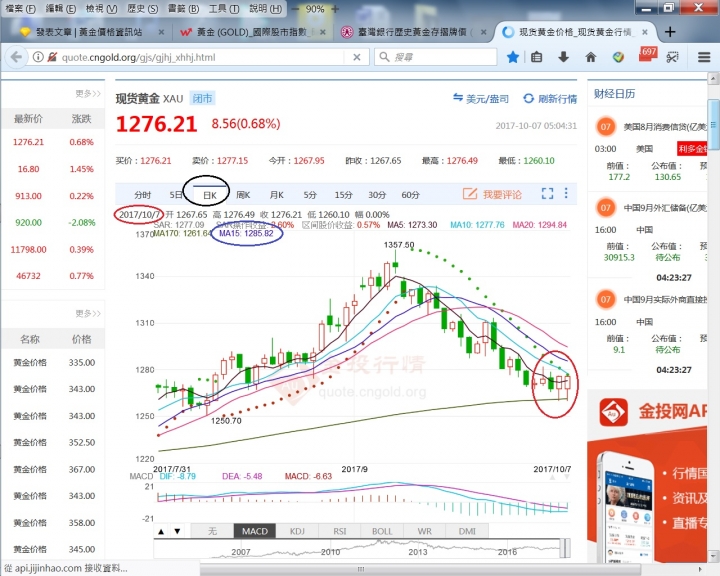Click the screenshot scissors toolbar icon
720x576 pixels.
pos(673,57)
